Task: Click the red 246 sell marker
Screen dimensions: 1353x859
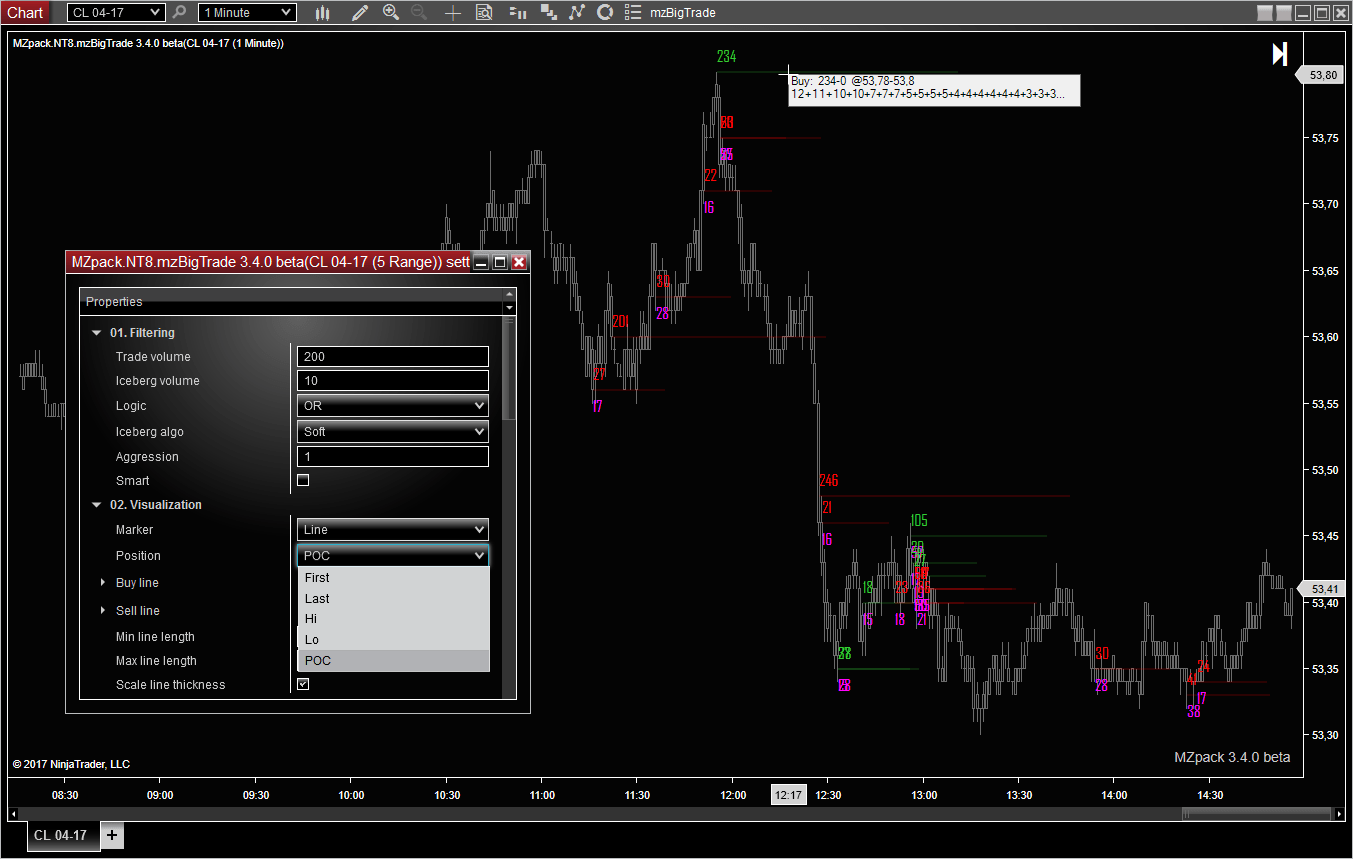Action: (828, 481)
